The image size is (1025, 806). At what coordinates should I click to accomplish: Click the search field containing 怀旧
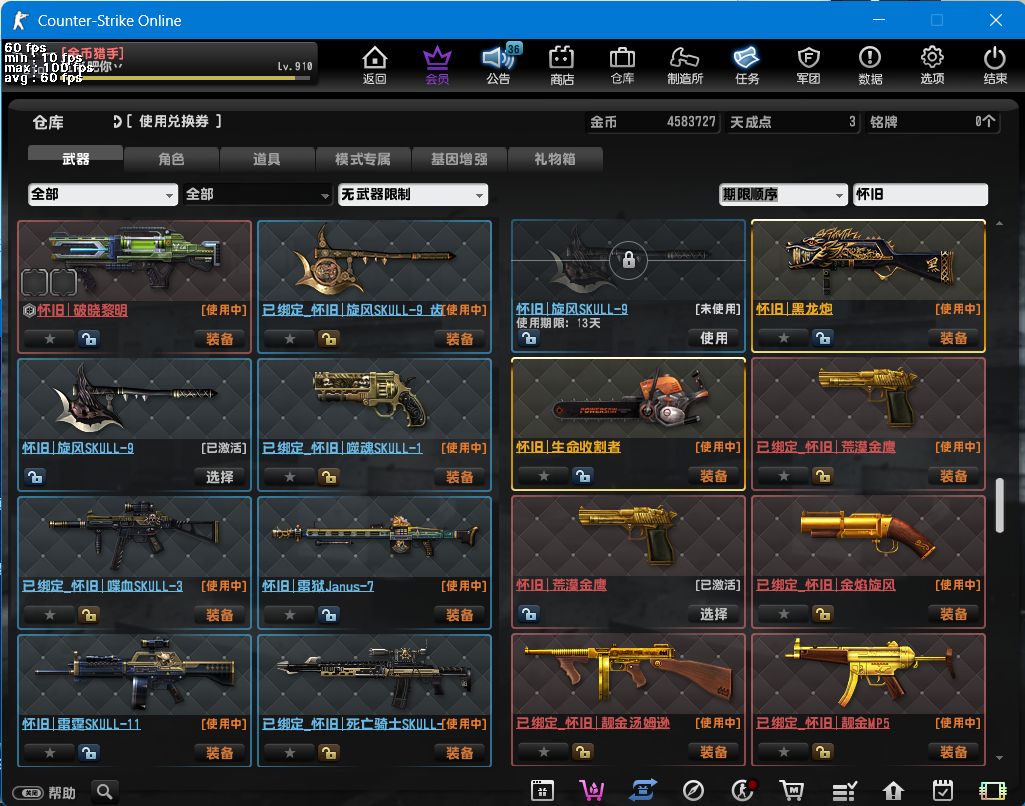(920, 195)
